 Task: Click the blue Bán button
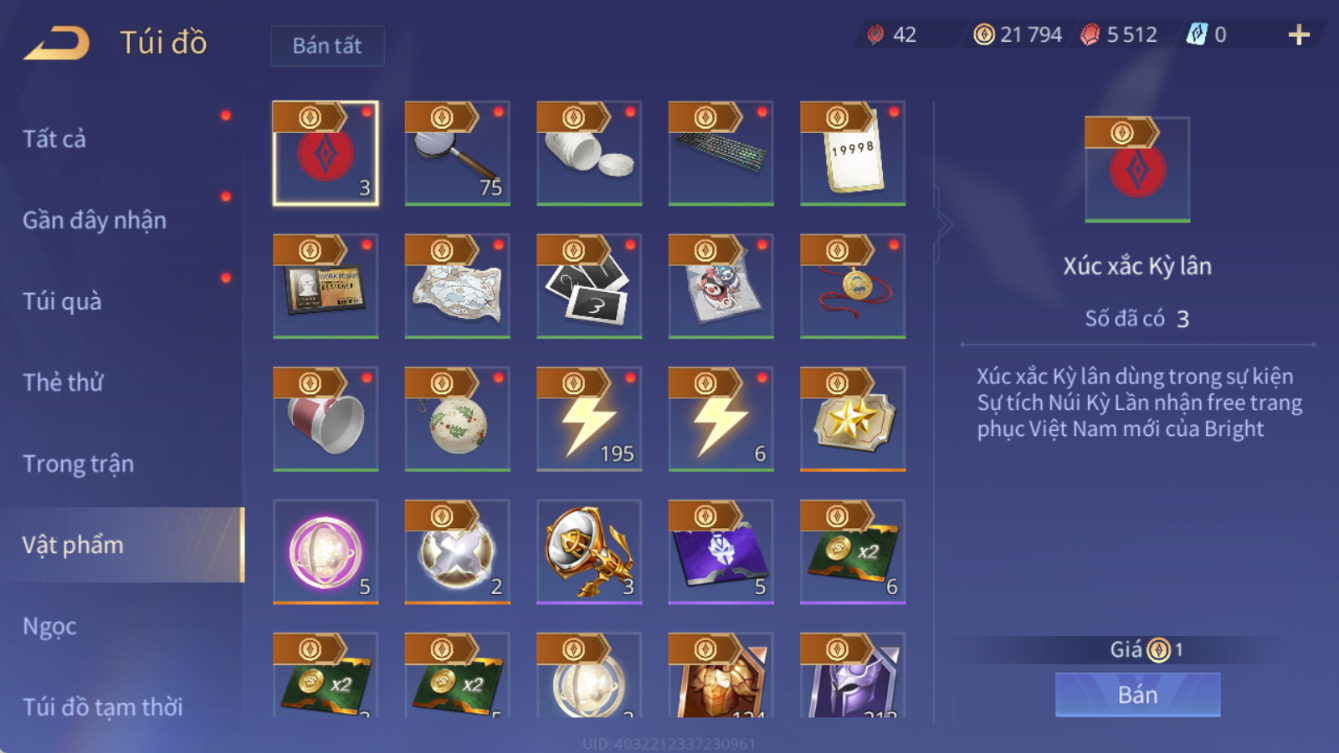click(1138, 694)
